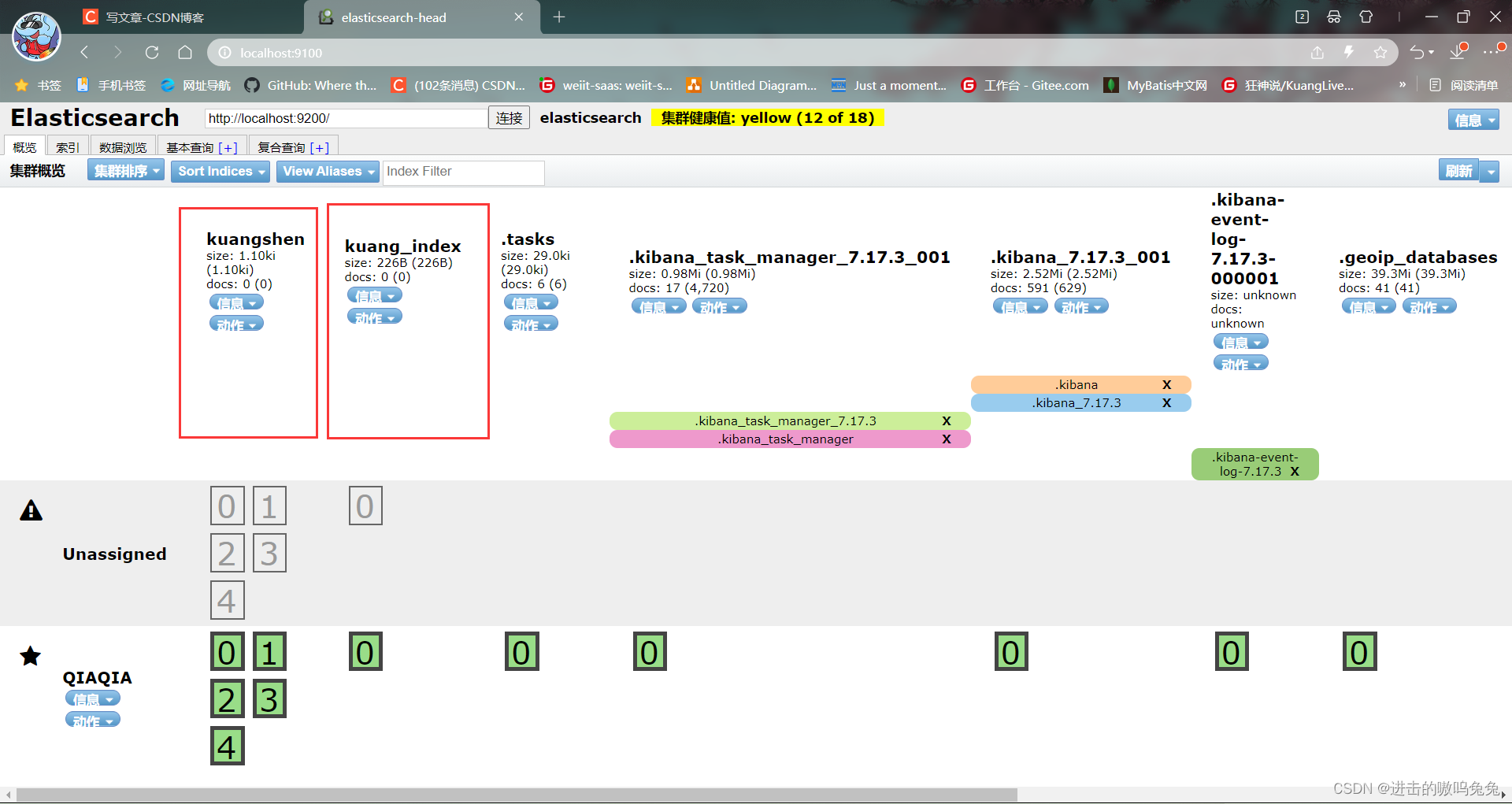Open GitHub bookmark in bookmarks bar
Viewport: 1512px width, 804px height.
[x=311, y=85]
